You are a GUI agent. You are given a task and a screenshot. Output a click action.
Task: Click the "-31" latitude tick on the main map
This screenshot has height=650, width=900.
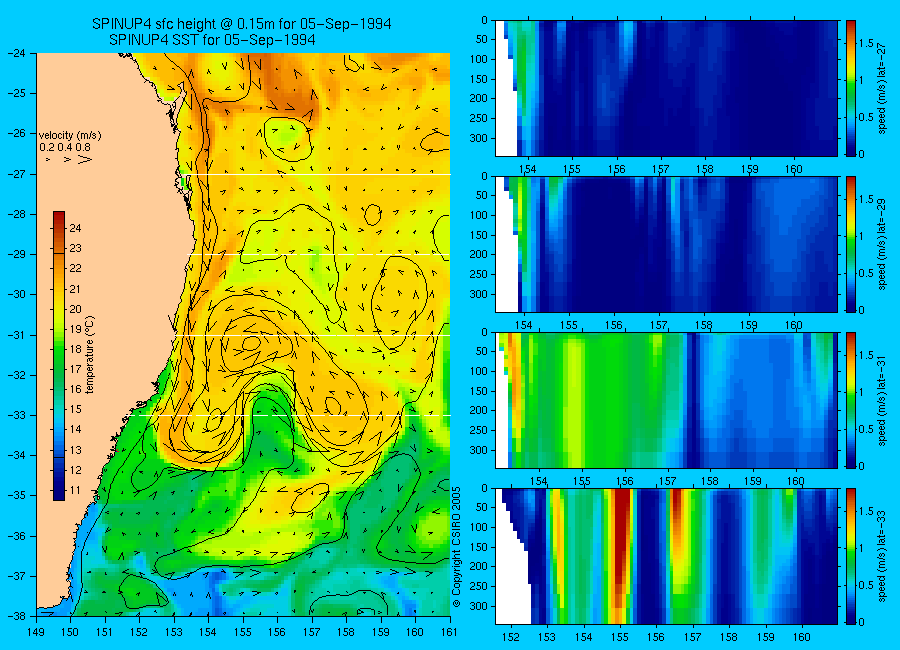coord(16,335)
